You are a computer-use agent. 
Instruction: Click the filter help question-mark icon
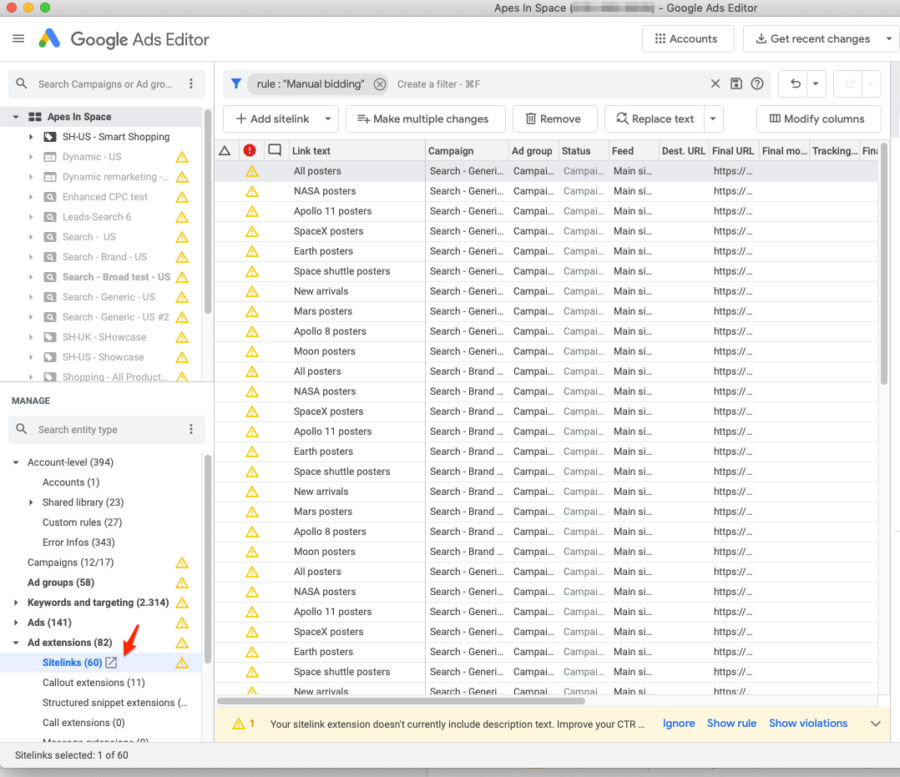(x=758, y=84)
